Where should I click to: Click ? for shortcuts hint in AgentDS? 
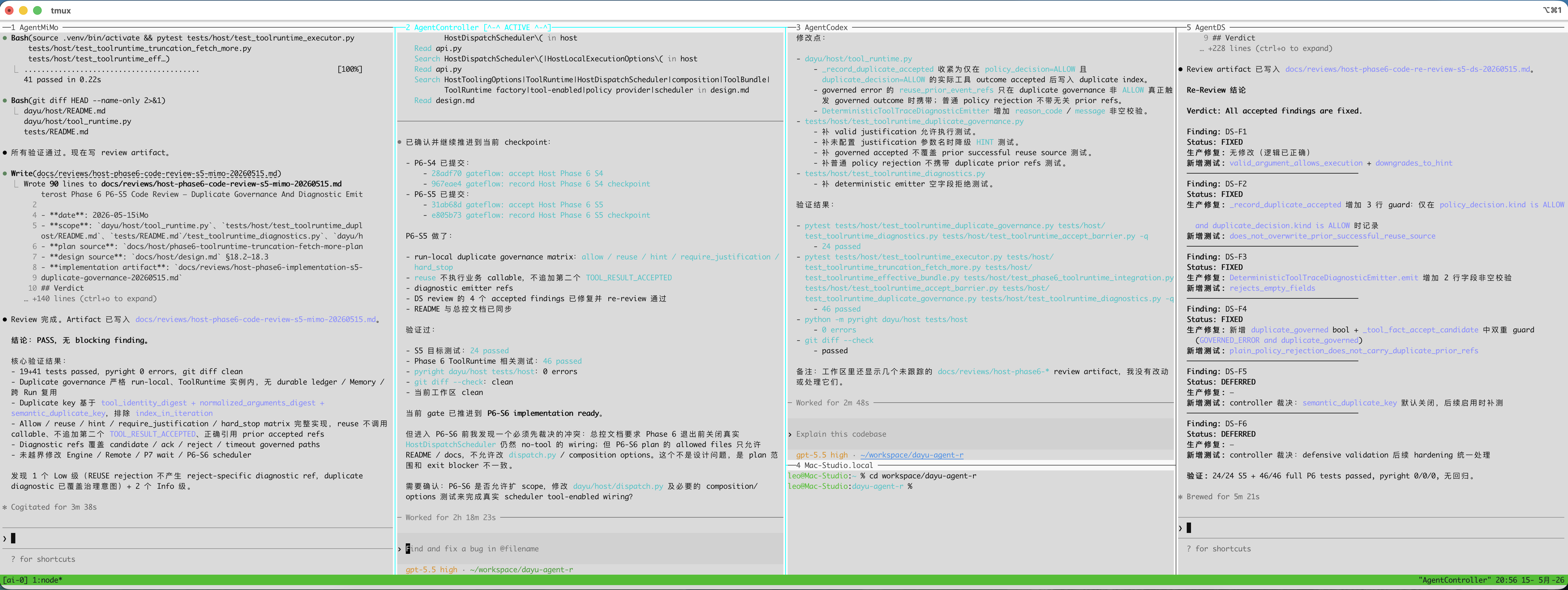tap(1219, 549)
